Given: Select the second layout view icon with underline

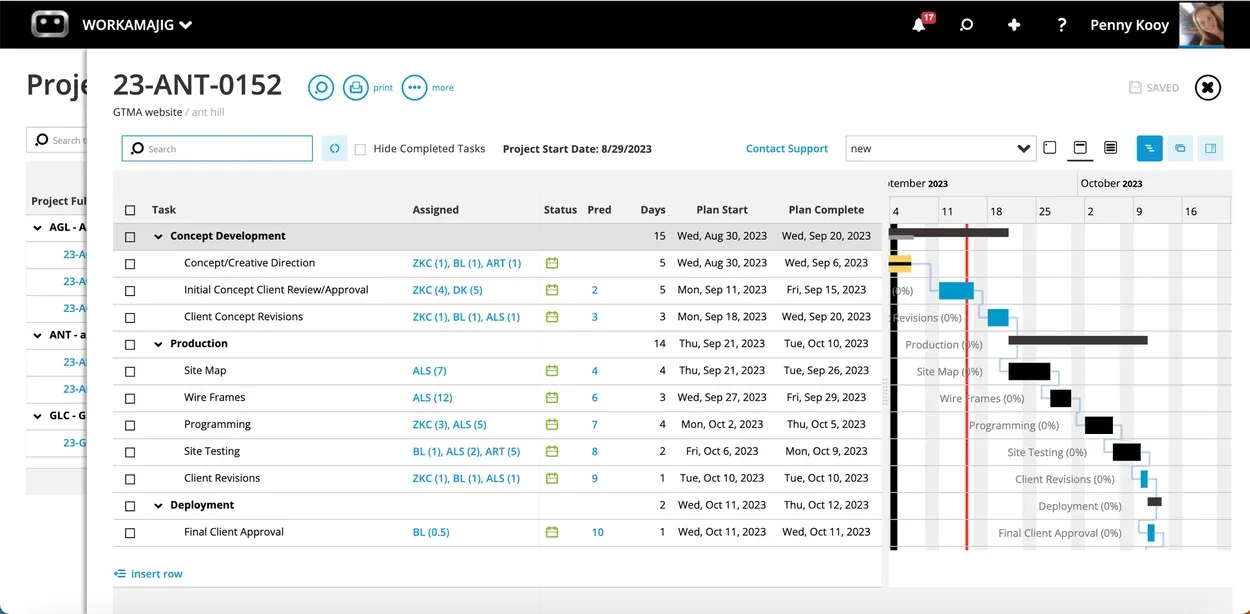Looking at the screenshot, I should (1079, 148).
